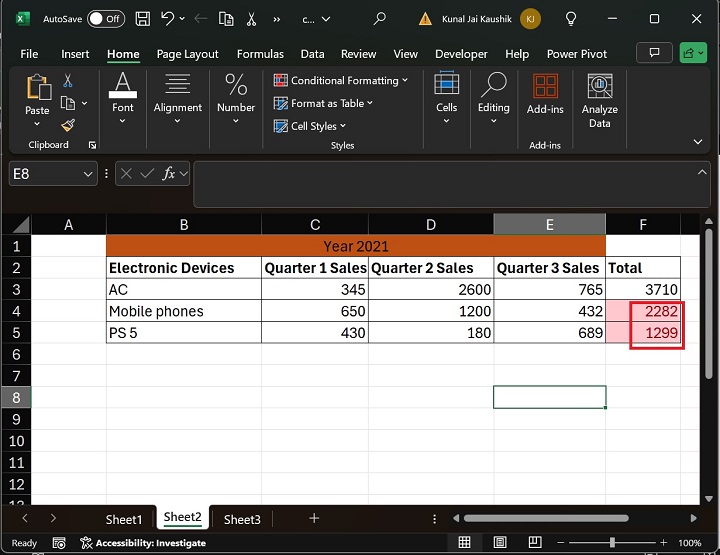Collapse the ribbon with chevron

pos(698,141)
